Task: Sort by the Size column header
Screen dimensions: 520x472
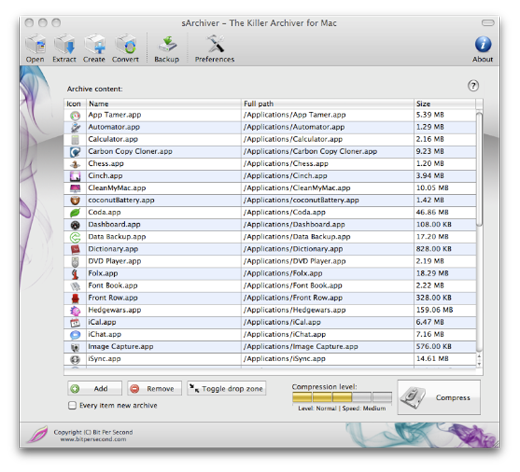Action: coord(445,104)
